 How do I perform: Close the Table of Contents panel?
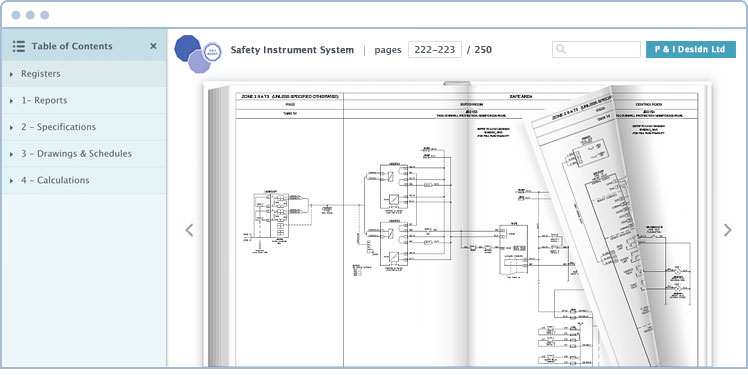tap(153, 46)
